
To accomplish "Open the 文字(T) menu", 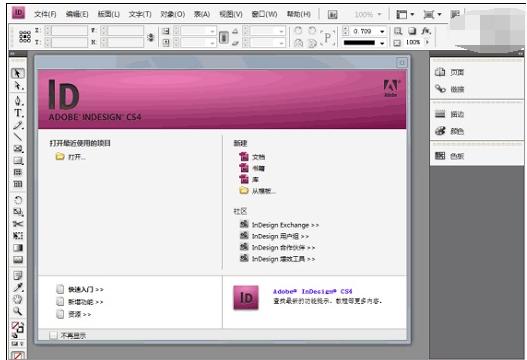I will 140,14.
